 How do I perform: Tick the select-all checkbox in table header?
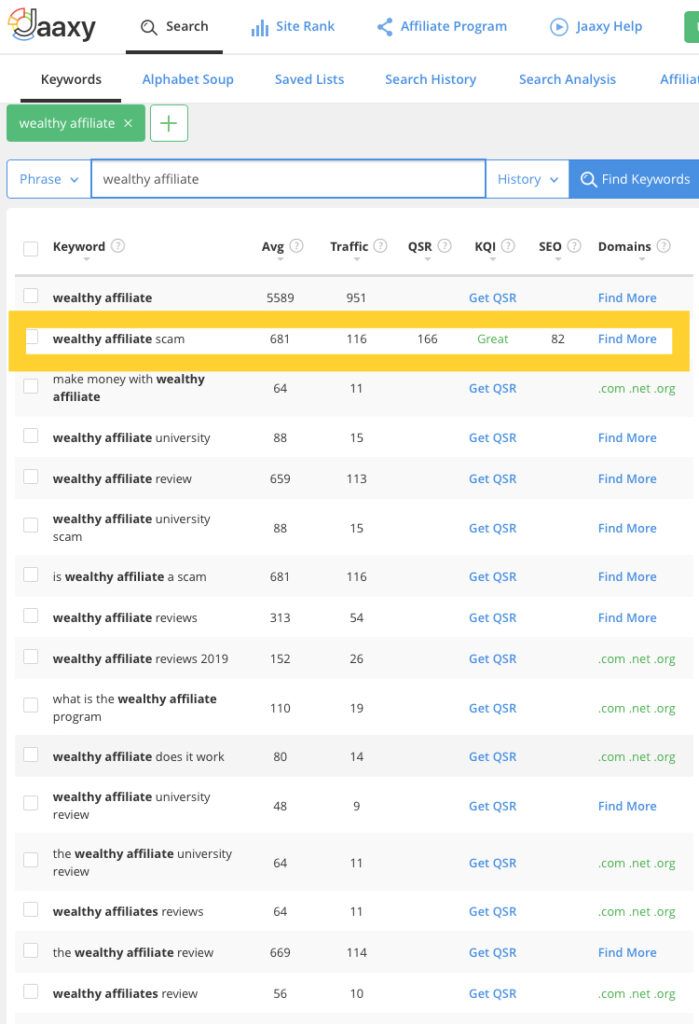(31, 248)
